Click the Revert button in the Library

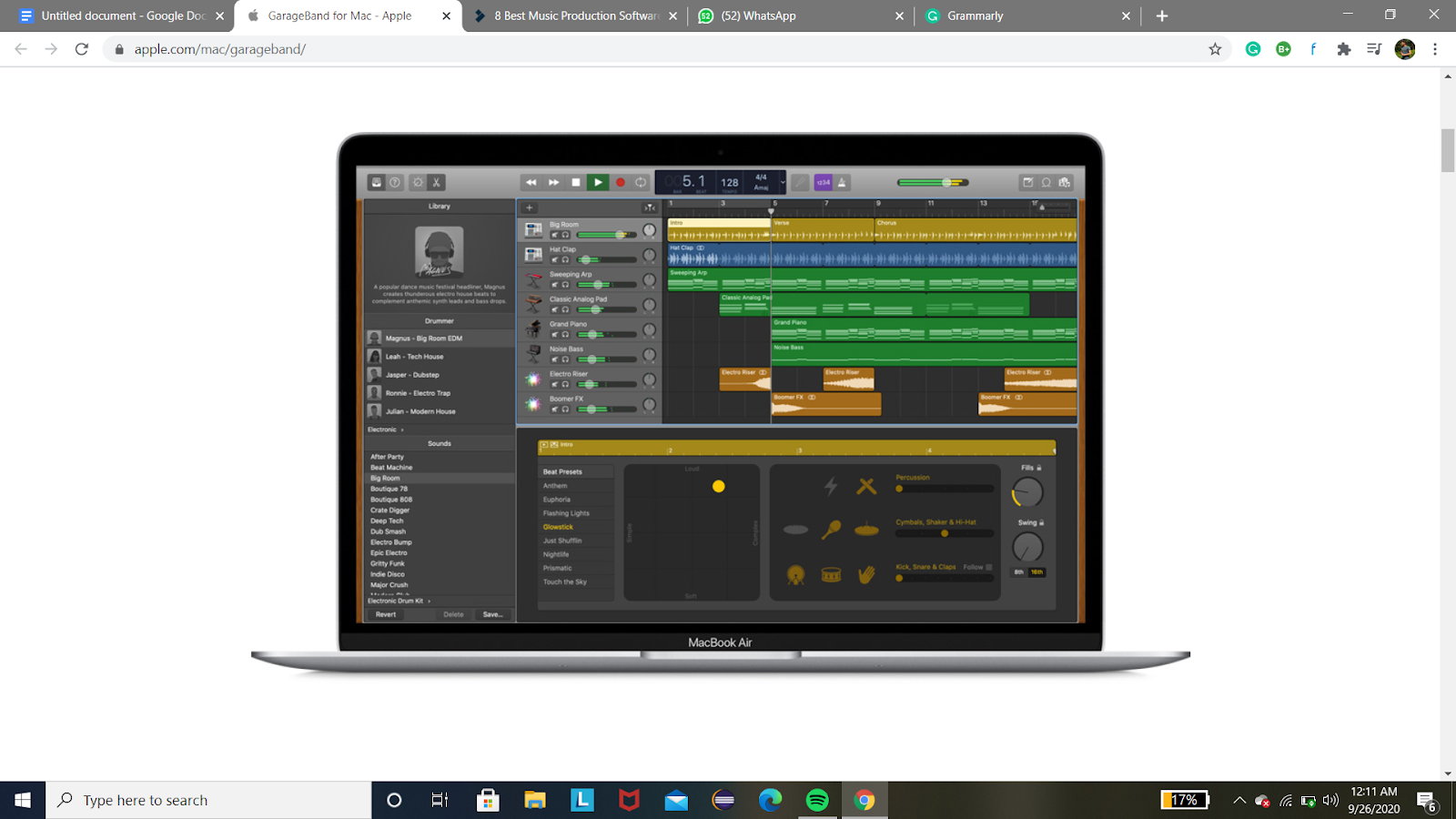[386, 614]
